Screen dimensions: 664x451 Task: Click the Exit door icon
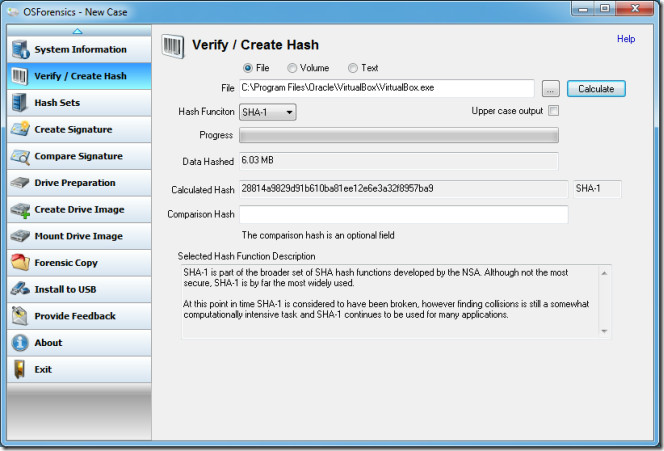pos(19,369)
